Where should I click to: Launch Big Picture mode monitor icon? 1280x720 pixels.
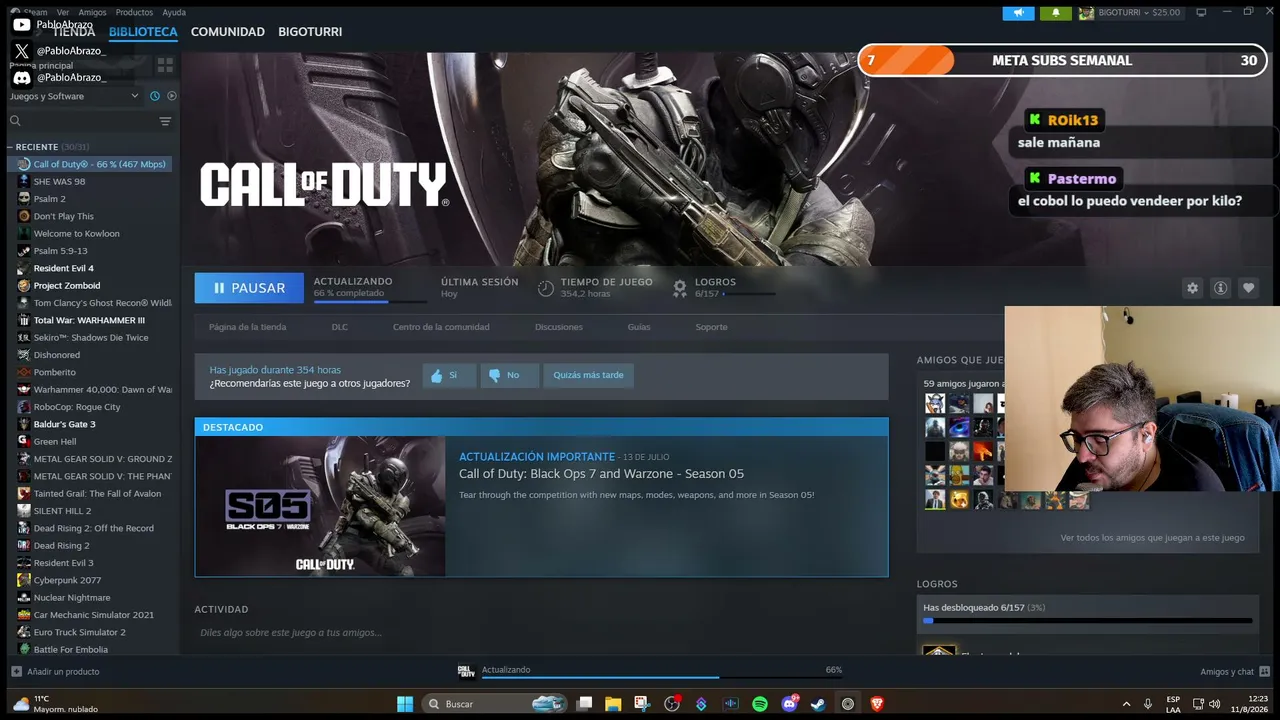click(x=1201, y=12)
